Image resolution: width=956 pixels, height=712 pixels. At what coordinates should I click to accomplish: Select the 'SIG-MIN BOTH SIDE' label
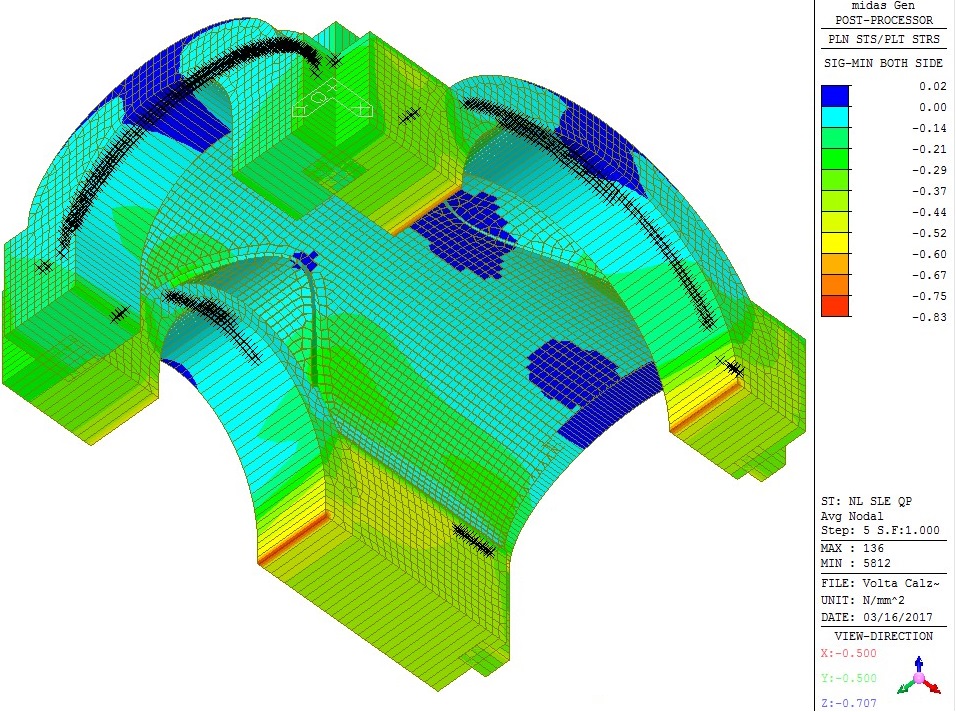(883, 63)
